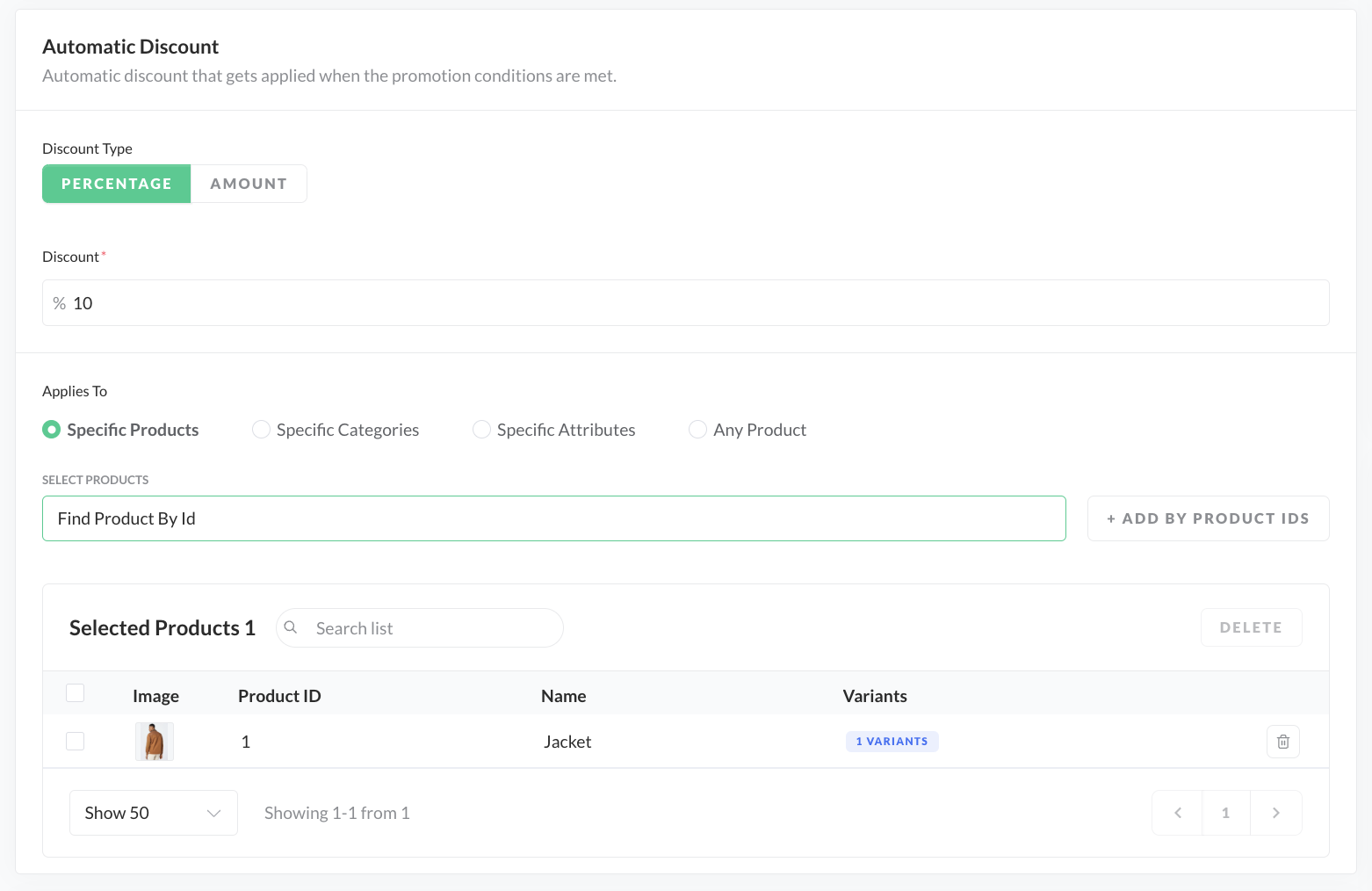
Task: Tick the select-all checkbox in table header
Action: pyautogui.click(x=76, y=693)
